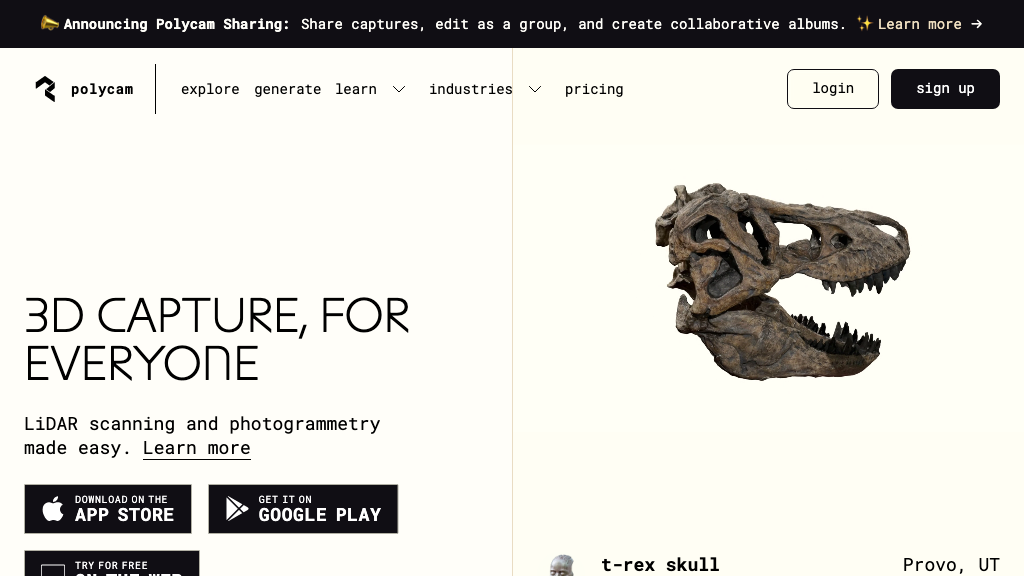Click the Get it on Google Play button
Screen dimensions: 1024x576
point(303,509)
